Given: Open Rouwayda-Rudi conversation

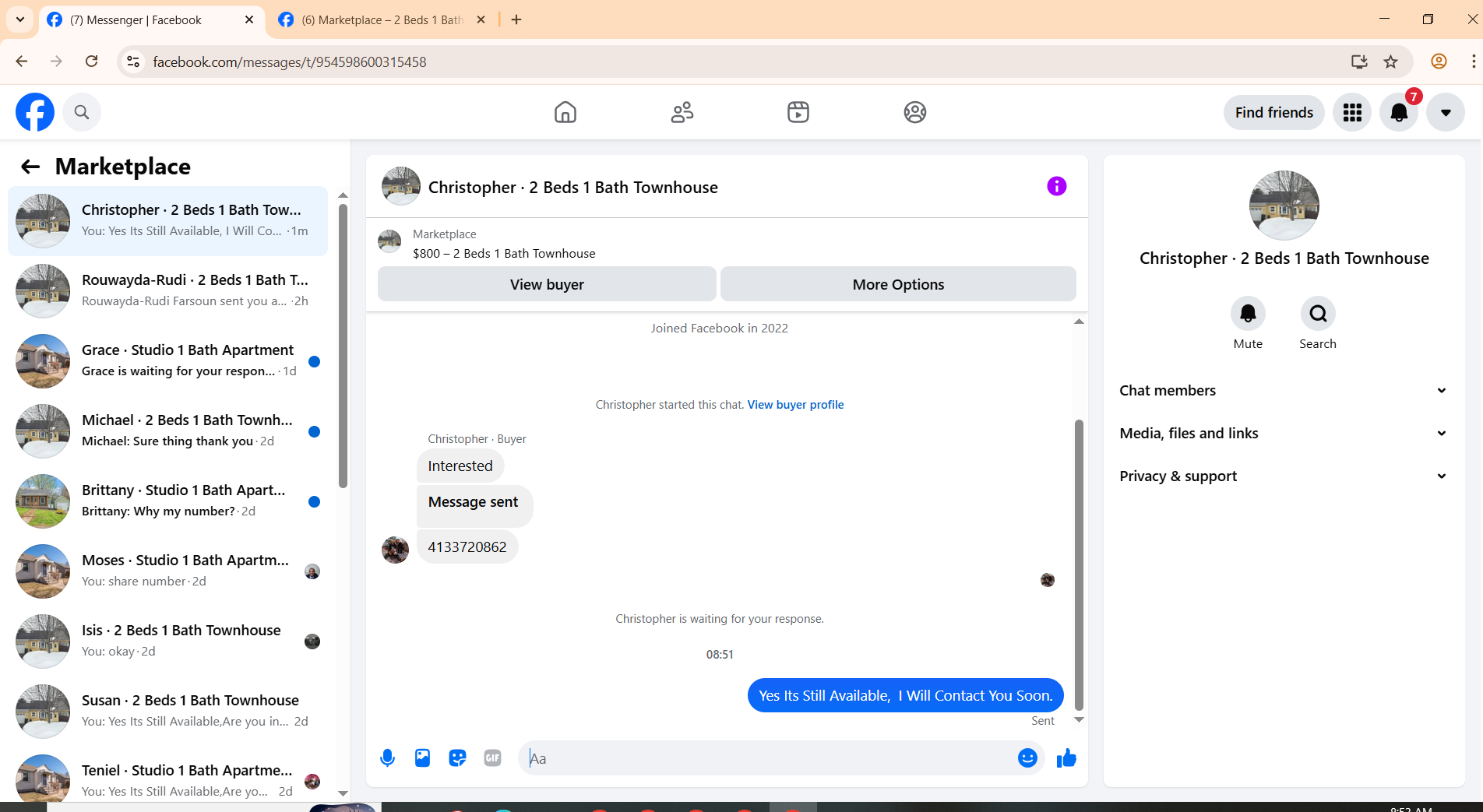Looking at the screenshot, I should (x=167, y=291).
